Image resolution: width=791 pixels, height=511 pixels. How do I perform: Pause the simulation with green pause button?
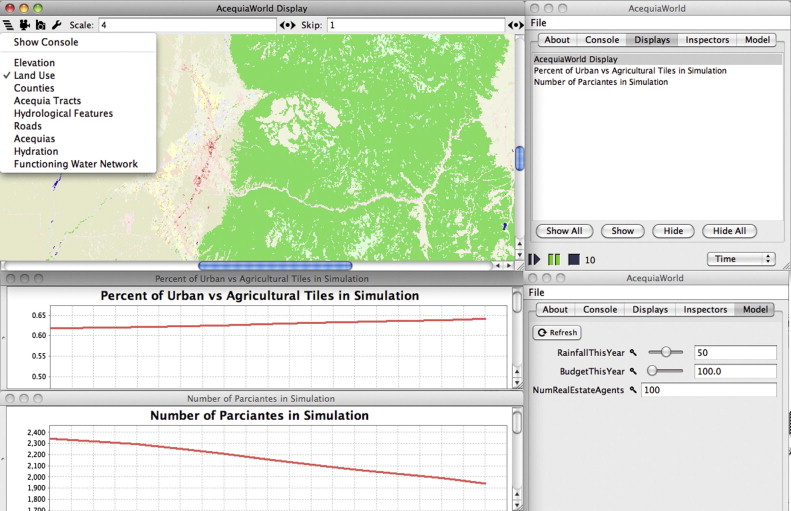pyautogui.click(x=554, y=259)
